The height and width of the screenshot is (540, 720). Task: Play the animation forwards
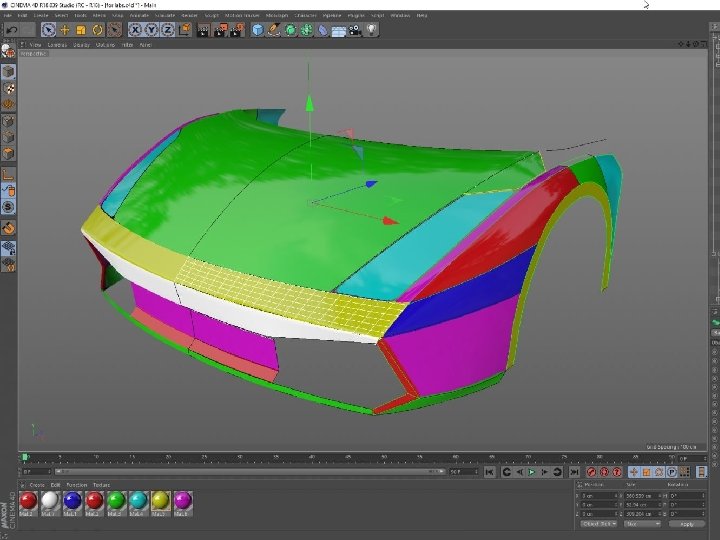coord(532,472)
